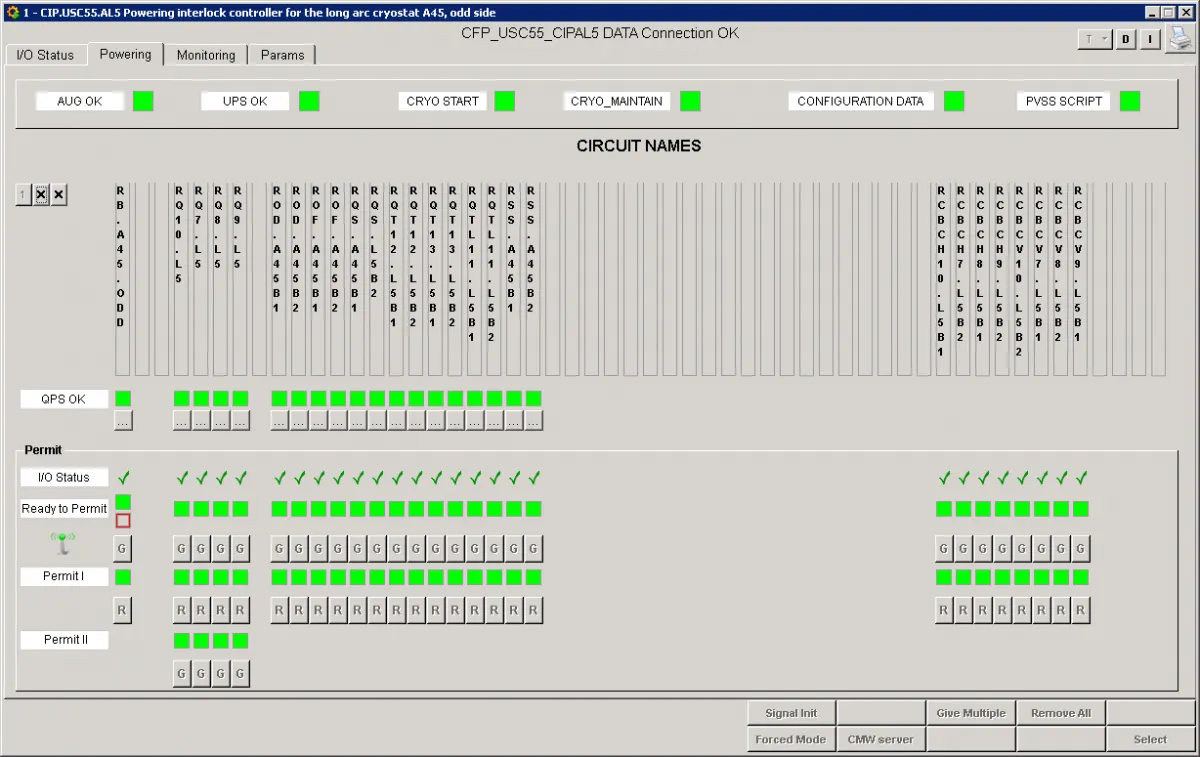Image resolution: width=1200 pixels, height=757 pixels.
Task: Expand QPS '...' details for RQ10.L5
Action: point(181,421)
